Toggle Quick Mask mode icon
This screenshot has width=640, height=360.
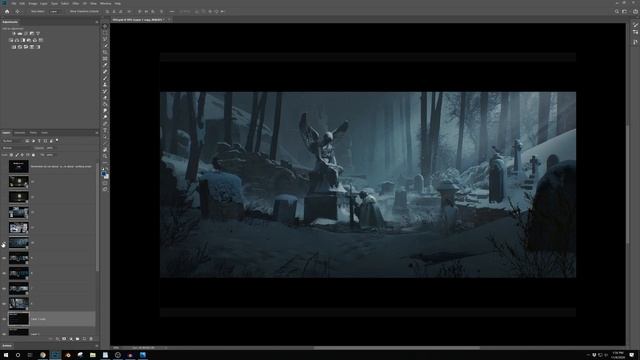pos(105,183)
